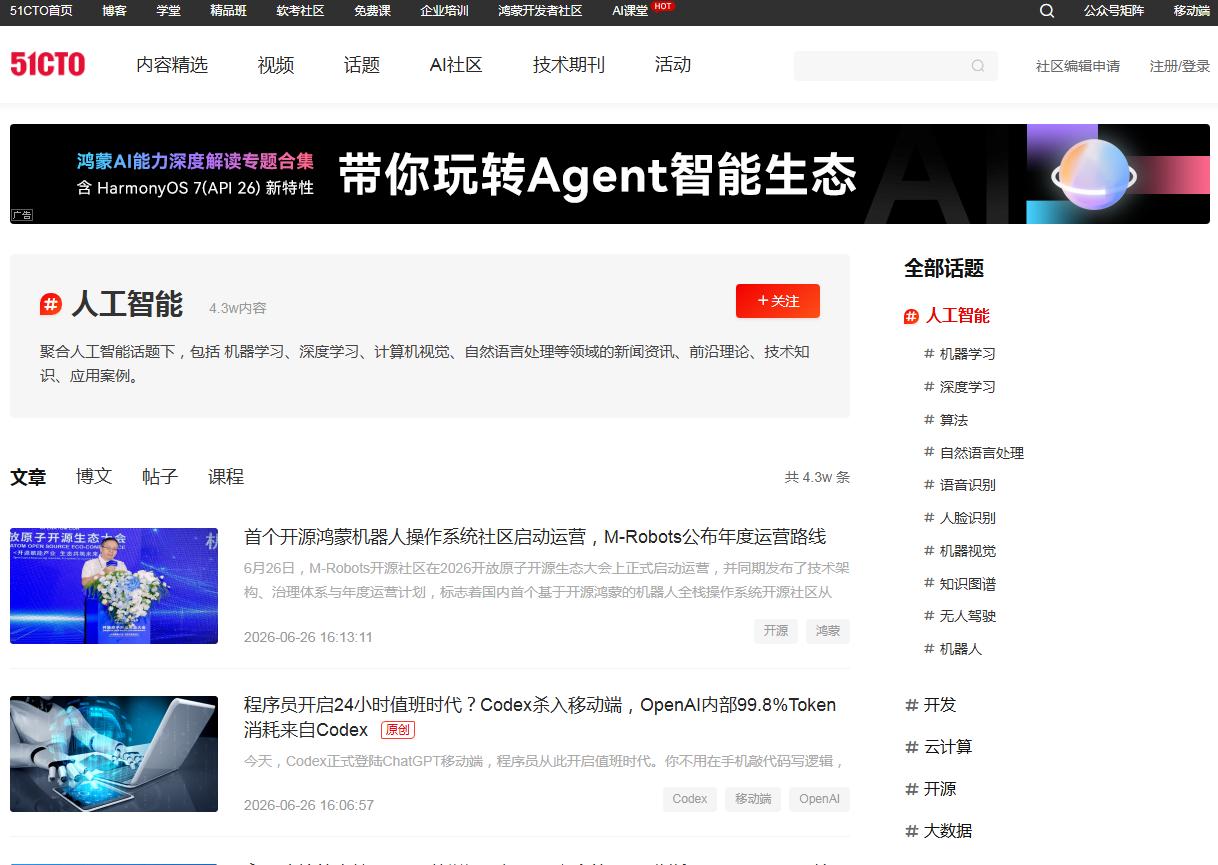Click the Codex tag
1218x865 pixels.
(690, 799)
